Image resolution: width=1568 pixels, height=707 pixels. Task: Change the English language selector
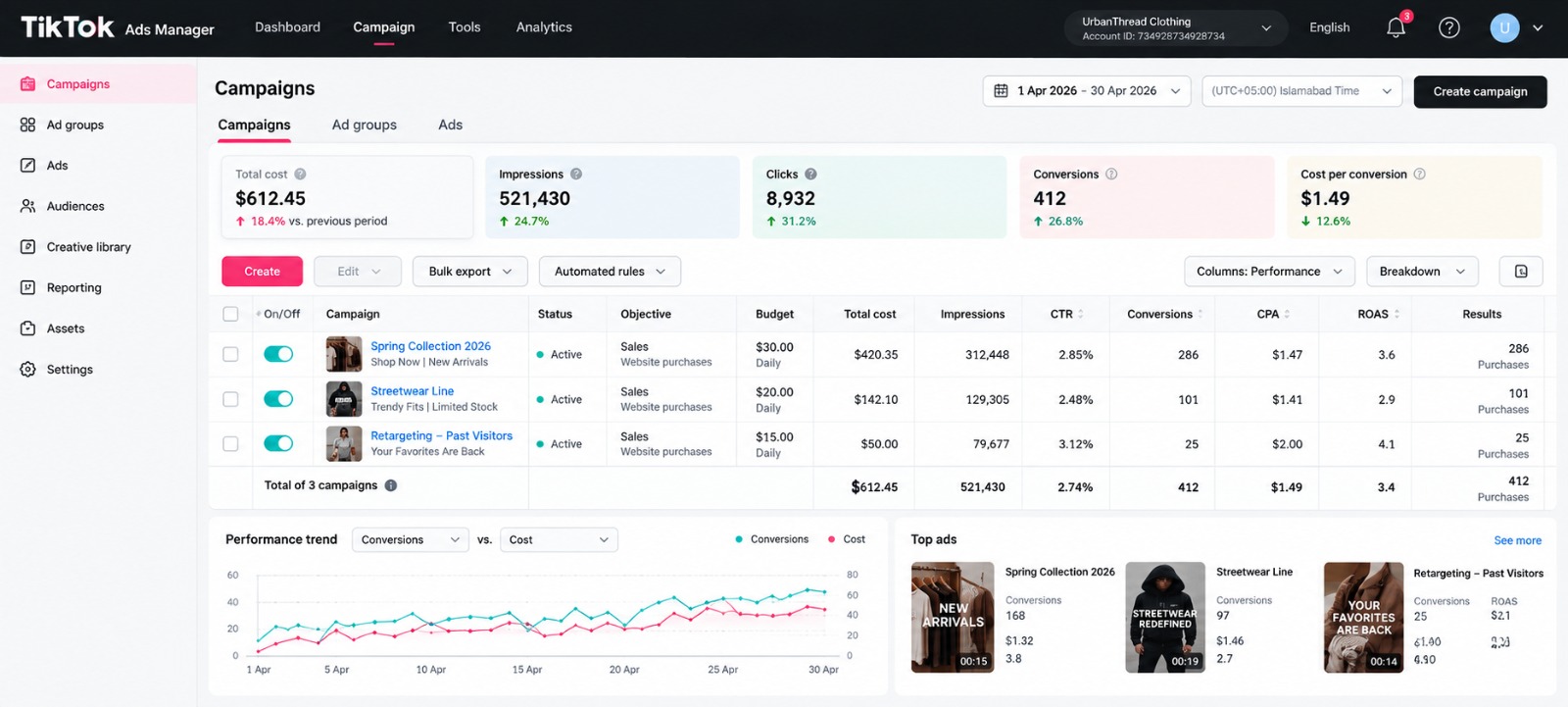coord(1330,27)
